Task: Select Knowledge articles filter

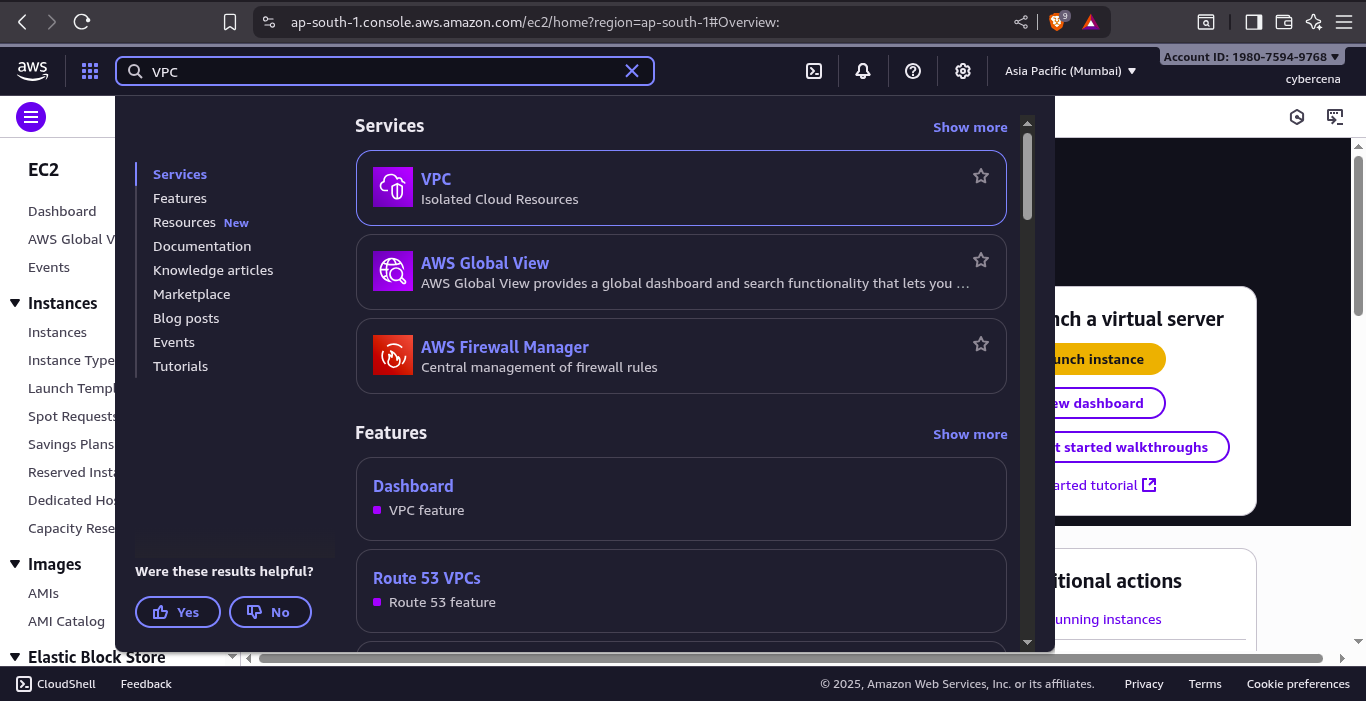Action: coord(213,270)
